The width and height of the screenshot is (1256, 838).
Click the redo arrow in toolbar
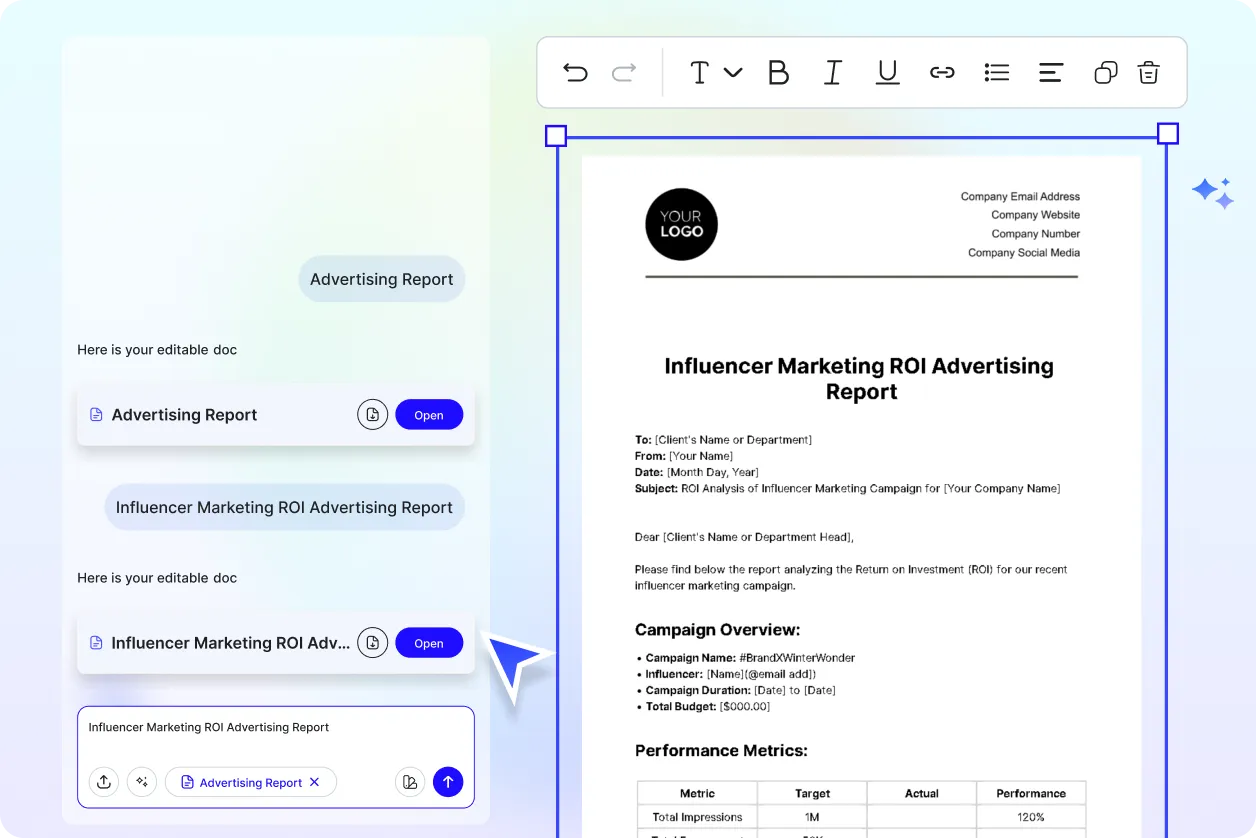point(624,72)
